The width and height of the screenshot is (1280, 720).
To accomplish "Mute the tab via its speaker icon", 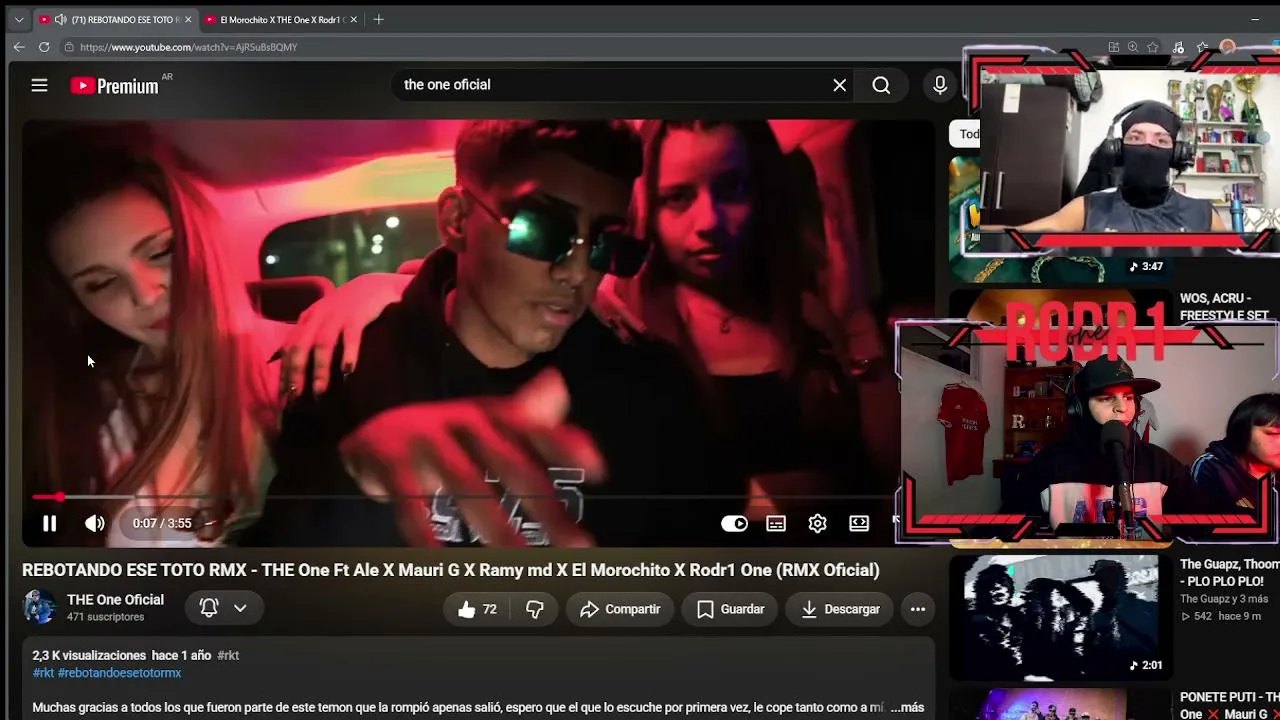I will (60, 20).
